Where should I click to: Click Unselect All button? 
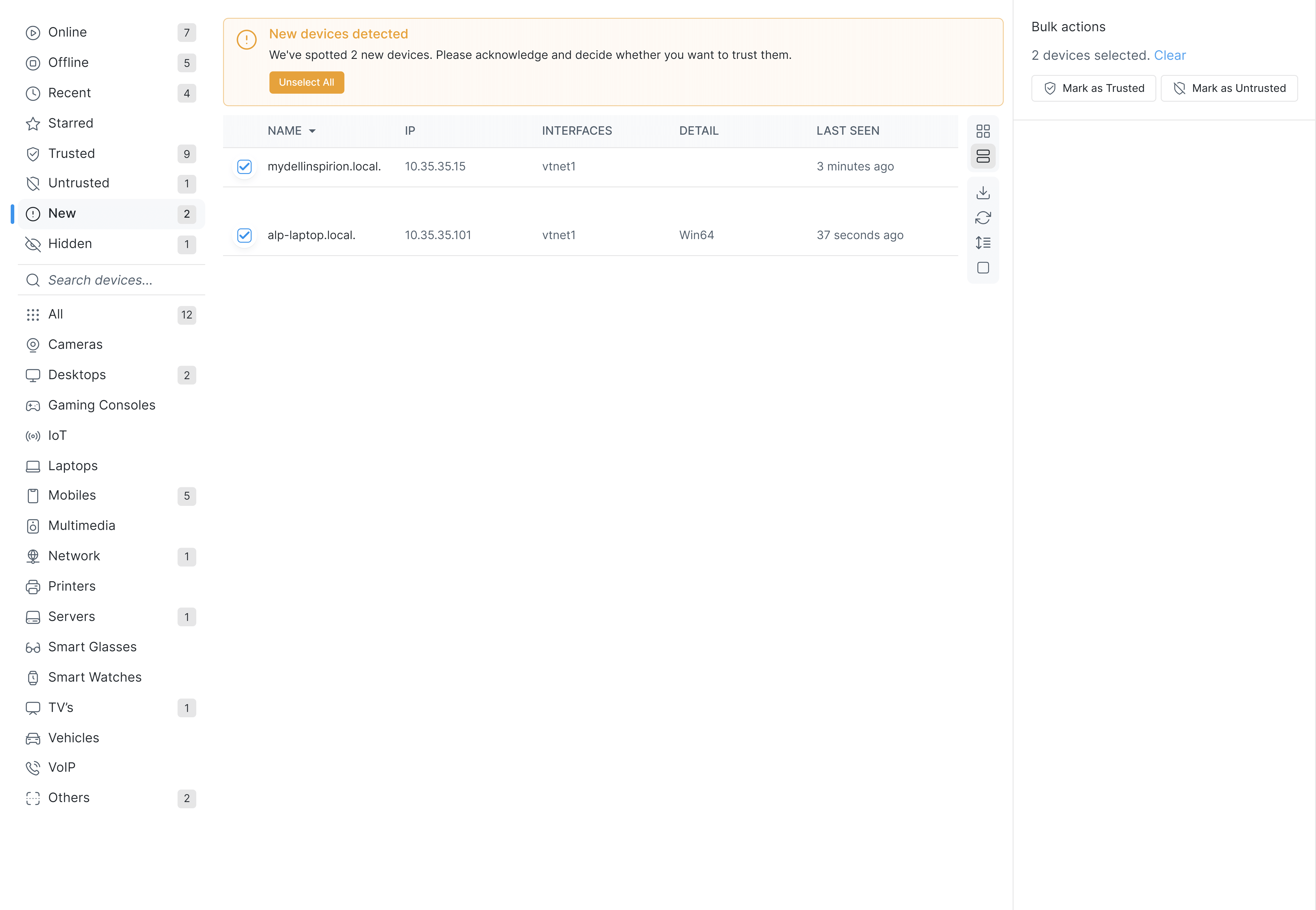(307, 83)
